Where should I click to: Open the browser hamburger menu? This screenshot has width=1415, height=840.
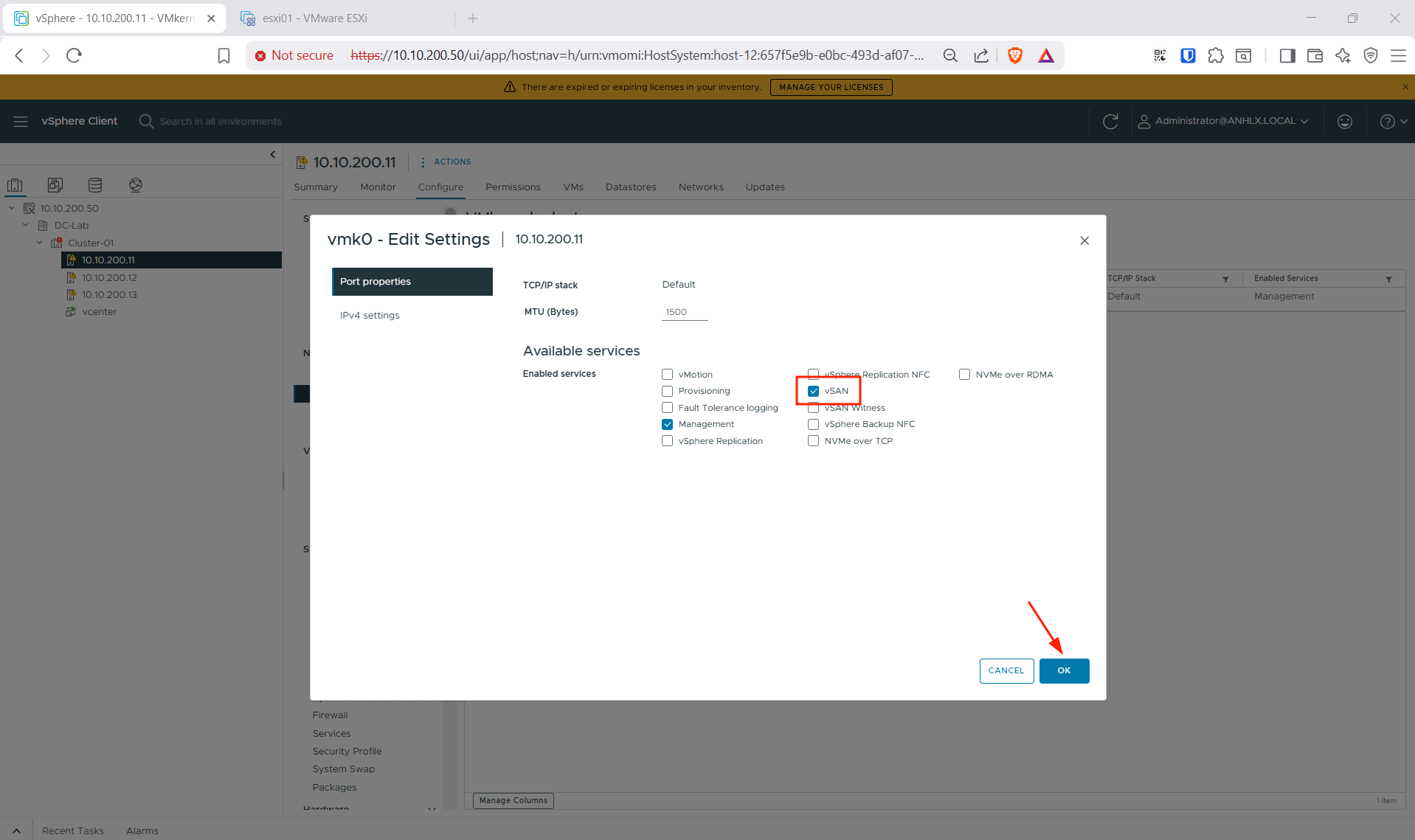[x=1398, y=55]
